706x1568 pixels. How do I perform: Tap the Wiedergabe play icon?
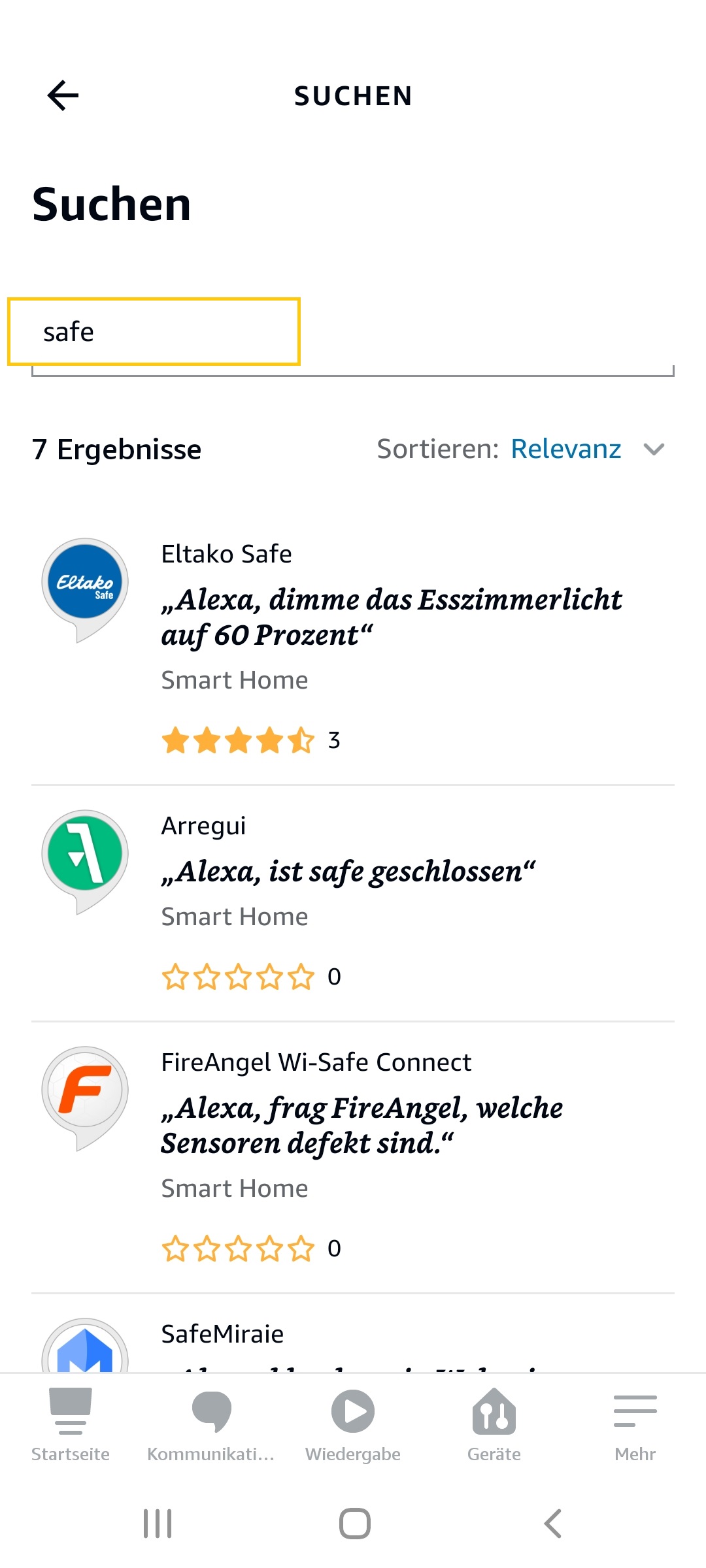coord(353,1411)
